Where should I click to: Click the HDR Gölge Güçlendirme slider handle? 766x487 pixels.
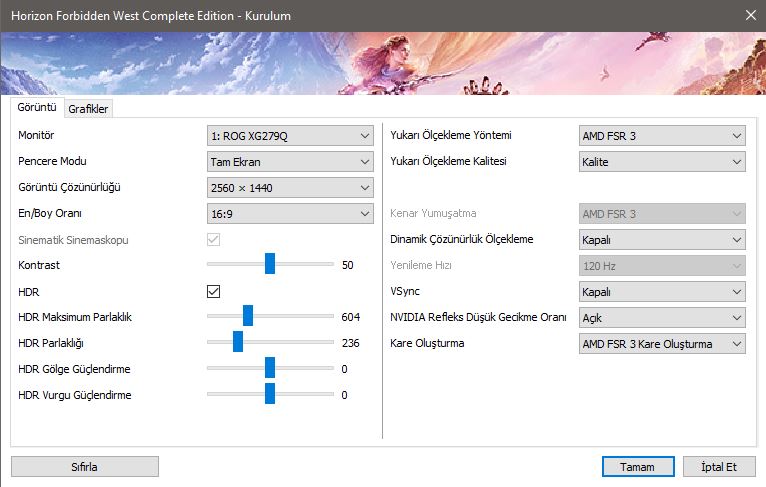(x=270, y=367)
